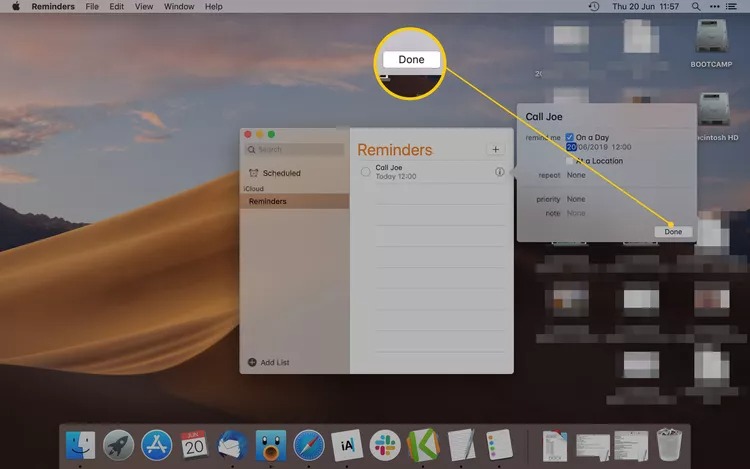
Task: Open the DOCX document stack in Dock
Action: point(555,446)
